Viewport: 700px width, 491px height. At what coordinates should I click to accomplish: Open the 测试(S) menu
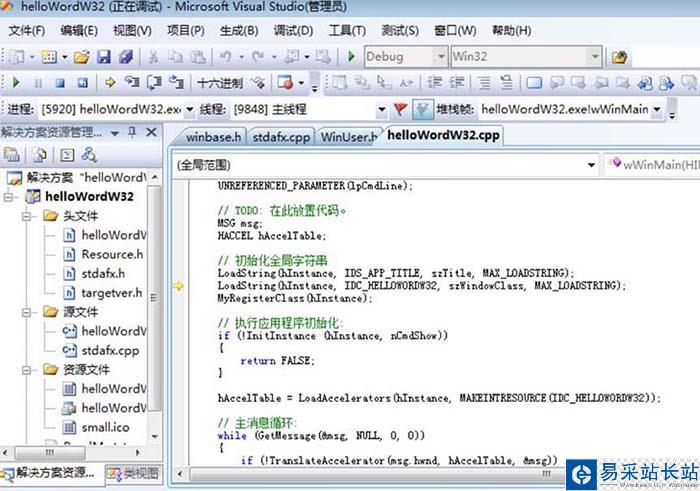tap(400, 31)
